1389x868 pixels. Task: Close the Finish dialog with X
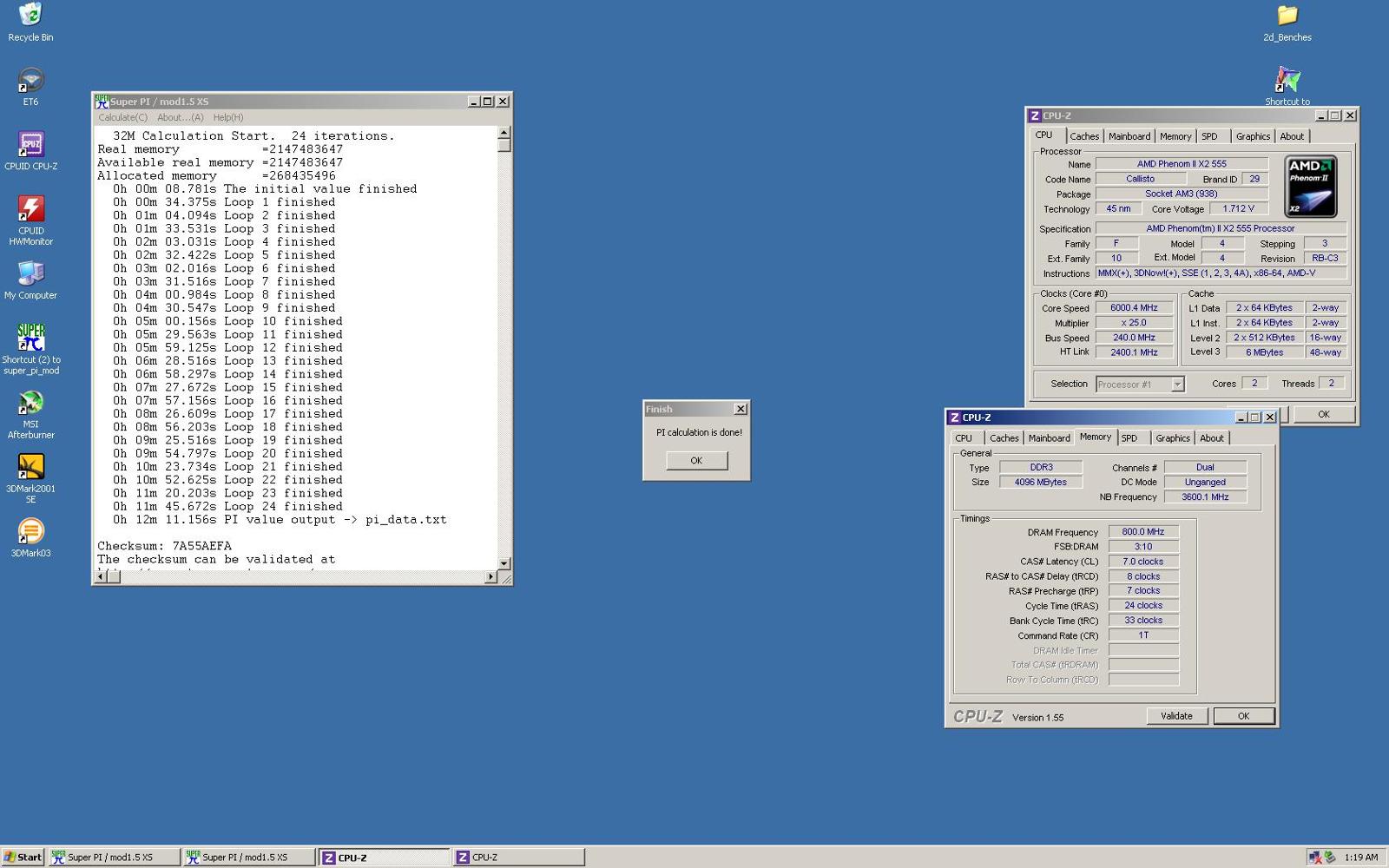pos(741,409)
